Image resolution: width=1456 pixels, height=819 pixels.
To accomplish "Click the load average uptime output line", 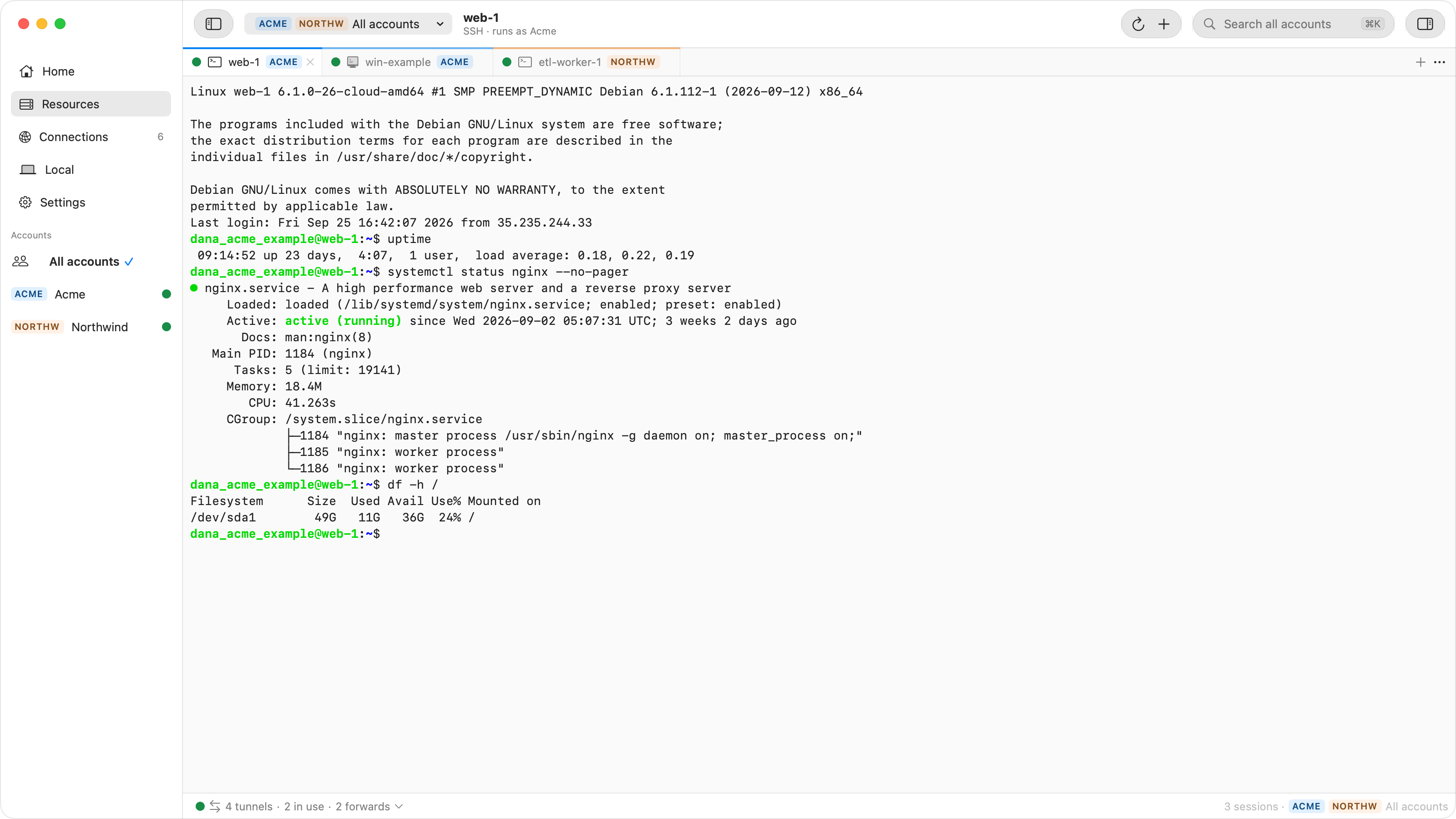I will (445, 255).
